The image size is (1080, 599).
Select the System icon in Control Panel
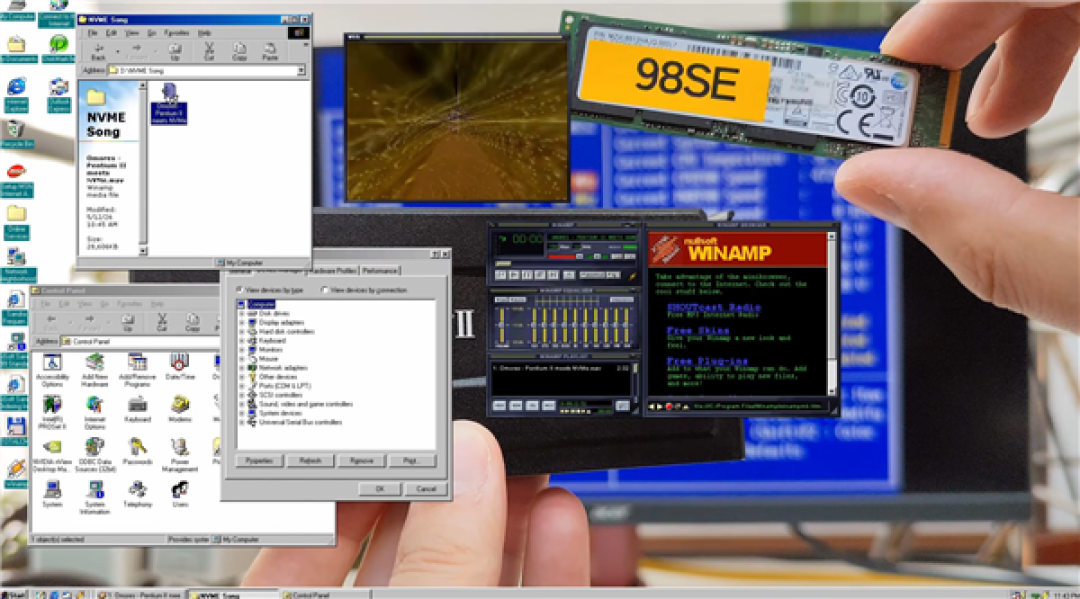tap(52, 494)
